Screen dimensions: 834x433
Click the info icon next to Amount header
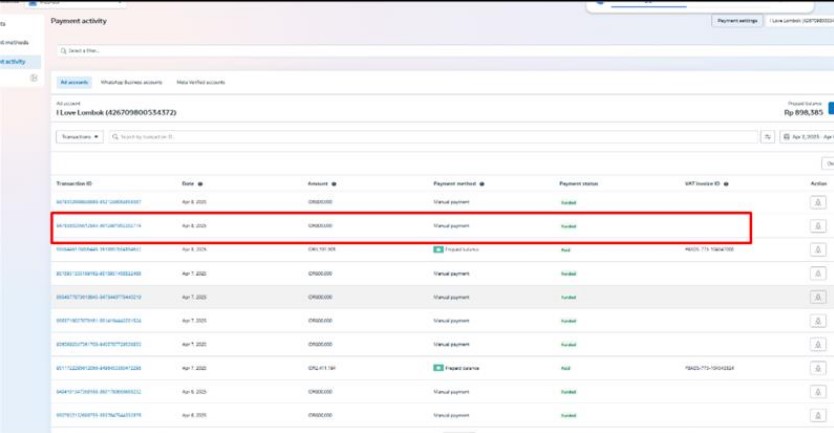pyautogui.click(x=333, y=184)
